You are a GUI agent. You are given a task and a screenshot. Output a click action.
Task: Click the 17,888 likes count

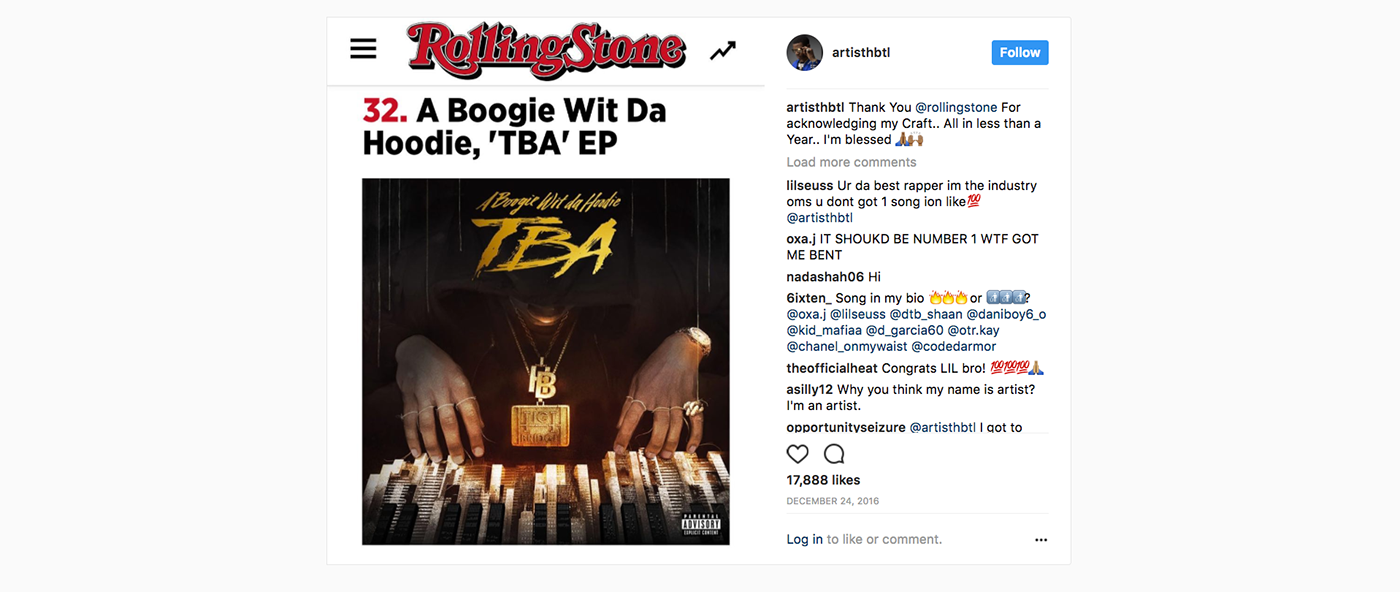[823, 480]
